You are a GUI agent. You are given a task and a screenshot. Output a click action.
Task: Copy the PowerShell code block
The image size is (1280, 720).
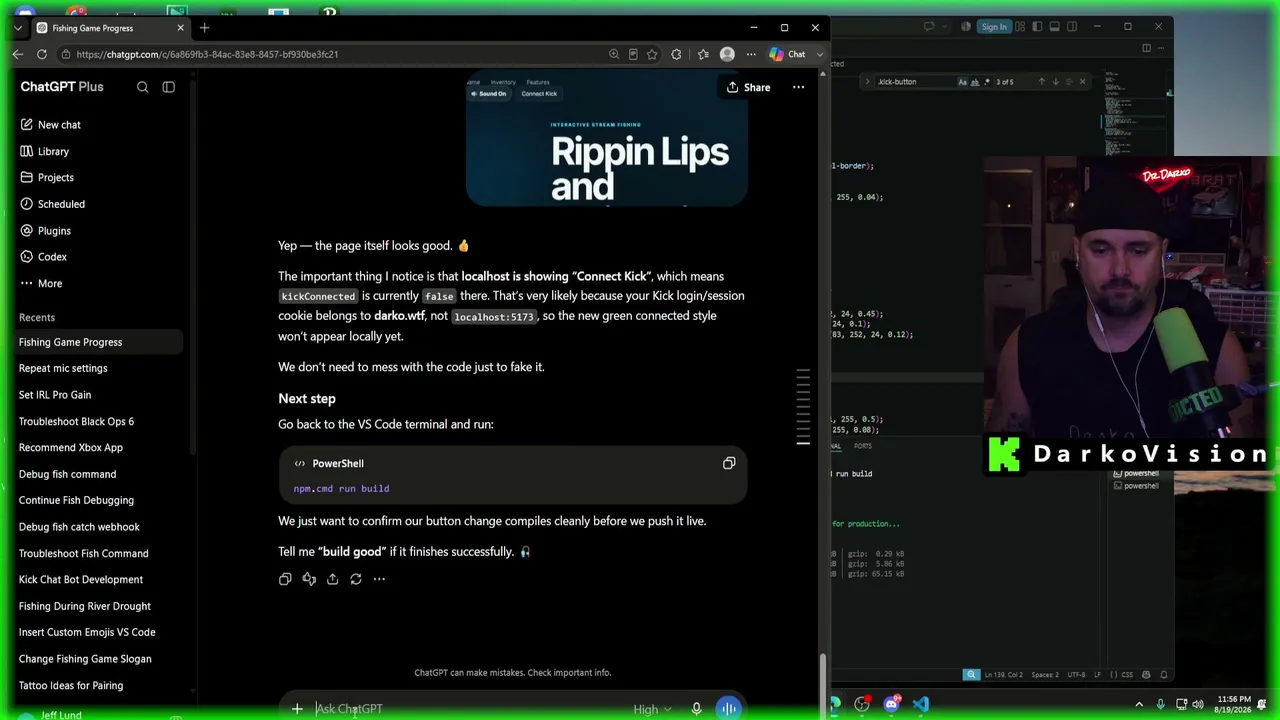(x=729, y=463)
